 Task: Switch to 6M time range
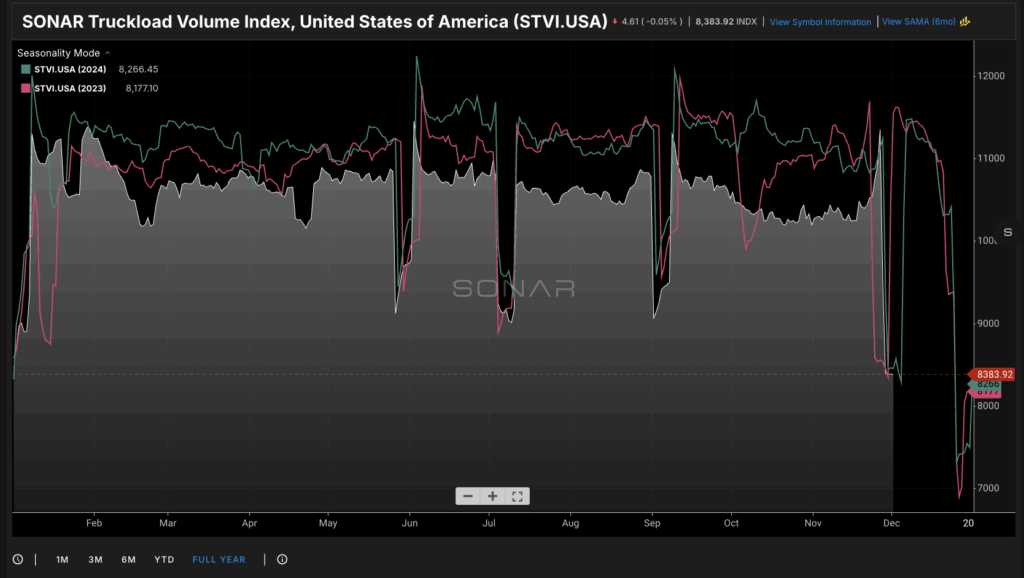click(x=128, y=559)
